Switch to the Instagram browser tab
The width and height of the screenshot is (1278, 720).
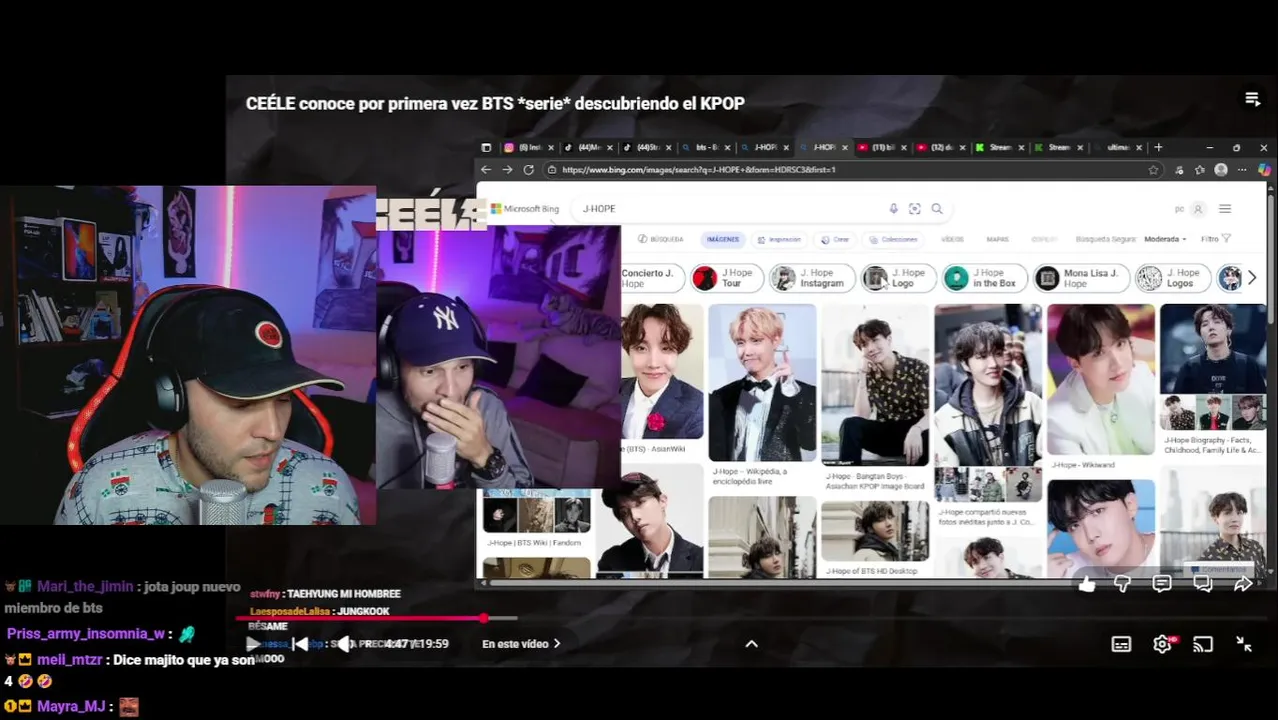point(529,147)
